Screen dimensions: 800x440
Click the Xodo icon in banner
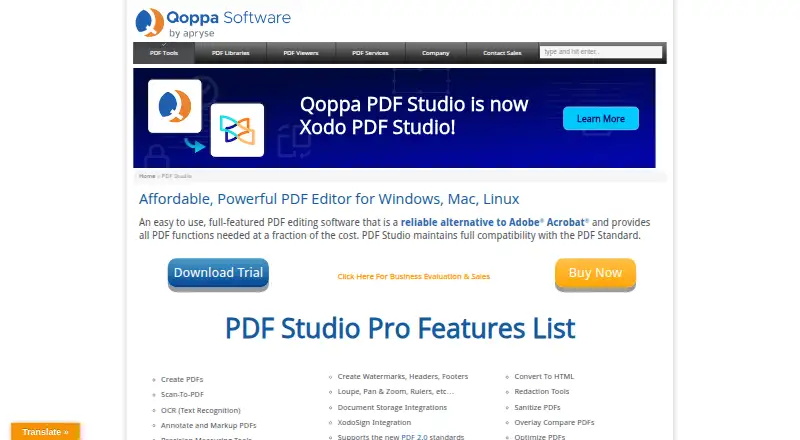(237, 130)
